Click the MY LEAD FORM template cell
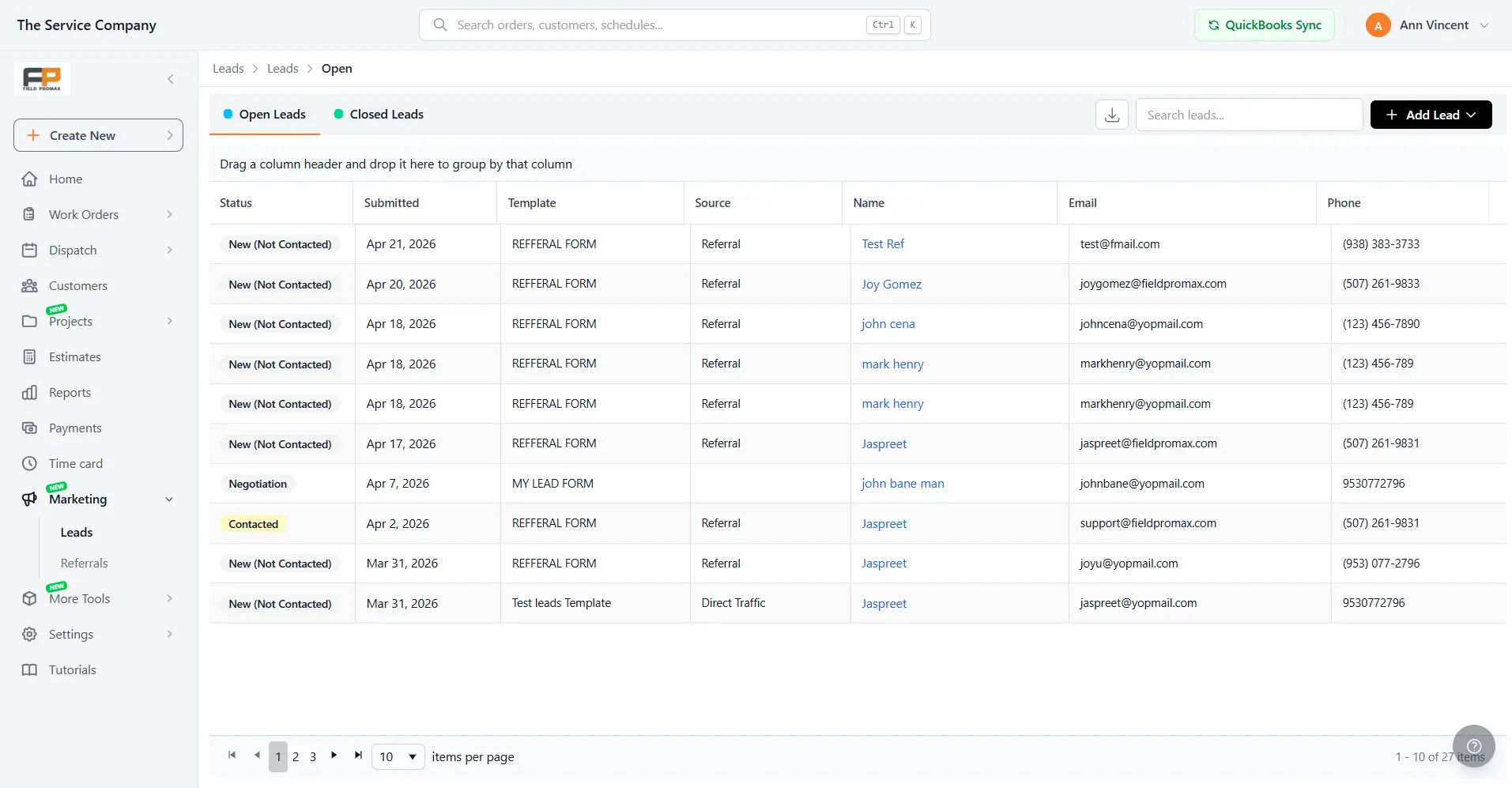Screen dimensions: 1512x788 [552, 484]
